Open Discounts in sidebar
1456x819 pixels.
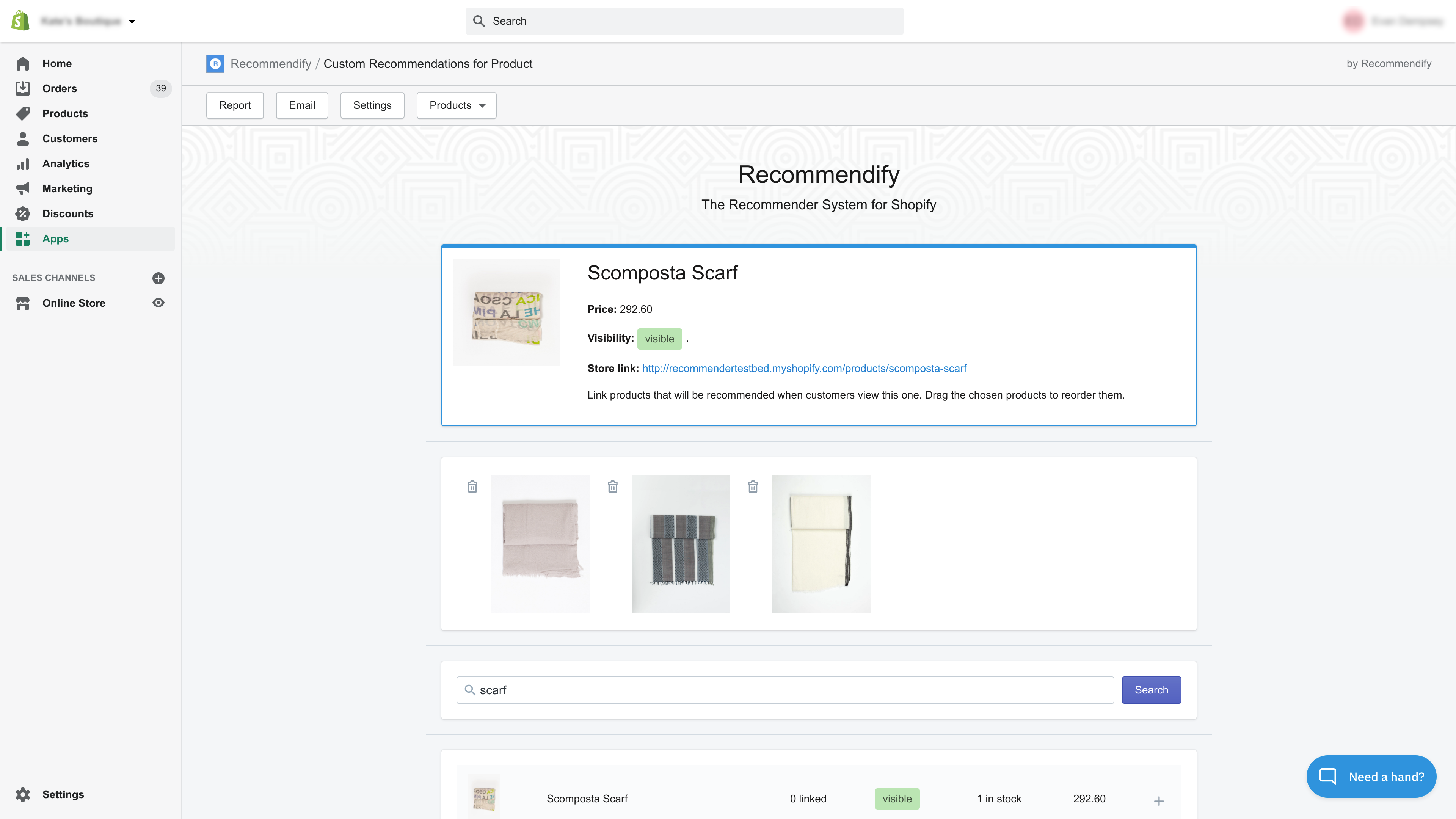point(68,213)
